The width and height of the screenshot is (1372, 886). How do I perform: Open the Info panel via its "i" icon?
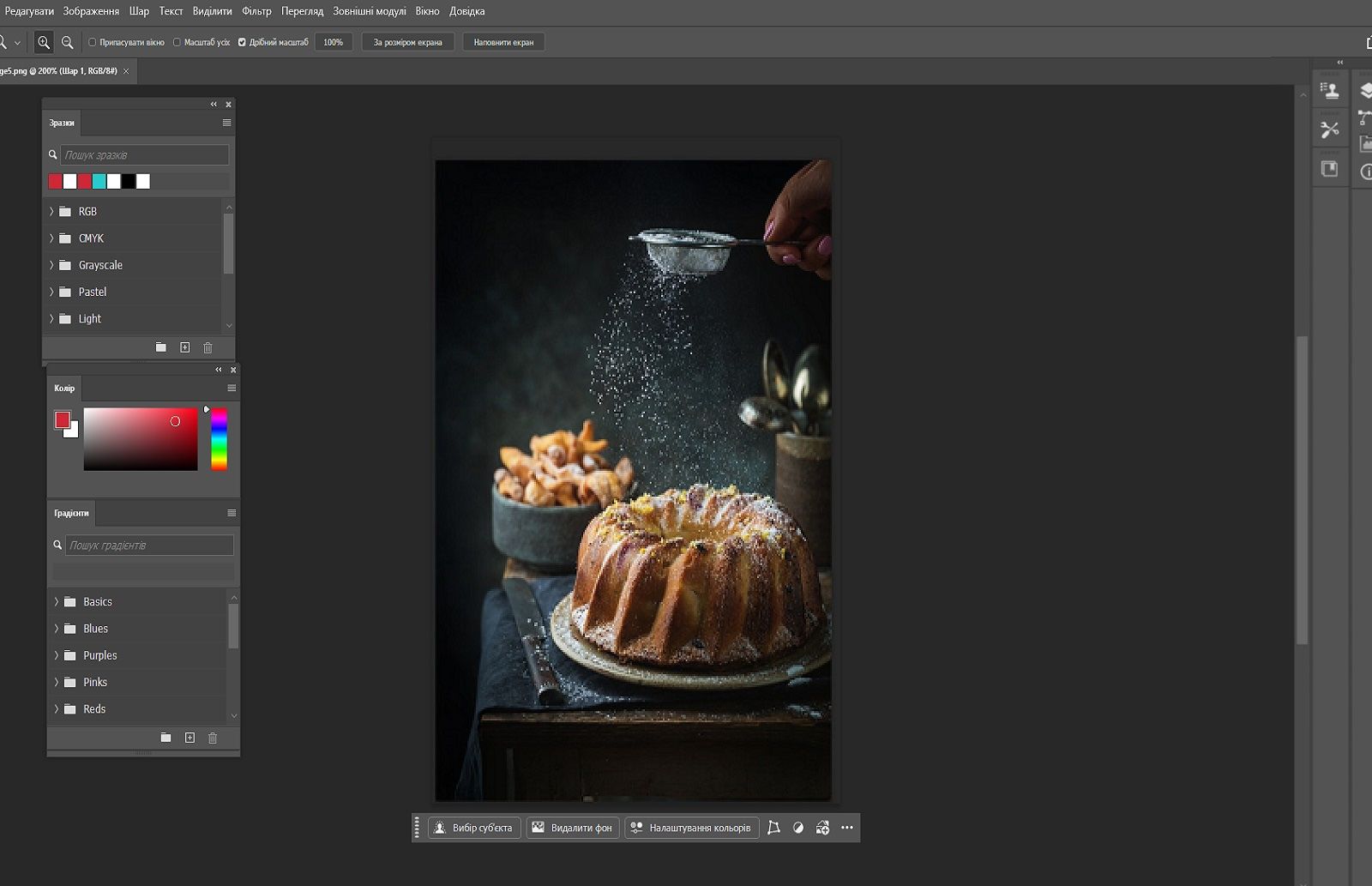click(x=1366, y=171)
